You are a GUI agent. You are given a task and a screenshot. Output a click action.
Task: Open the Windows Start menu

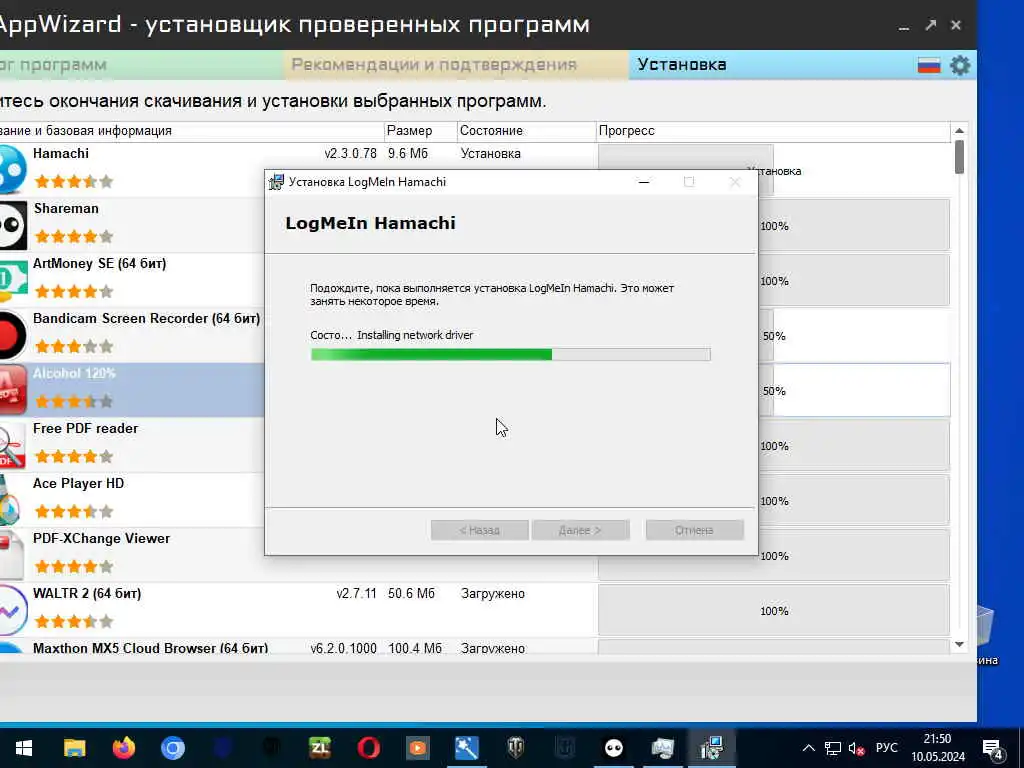tap(24, 748)
